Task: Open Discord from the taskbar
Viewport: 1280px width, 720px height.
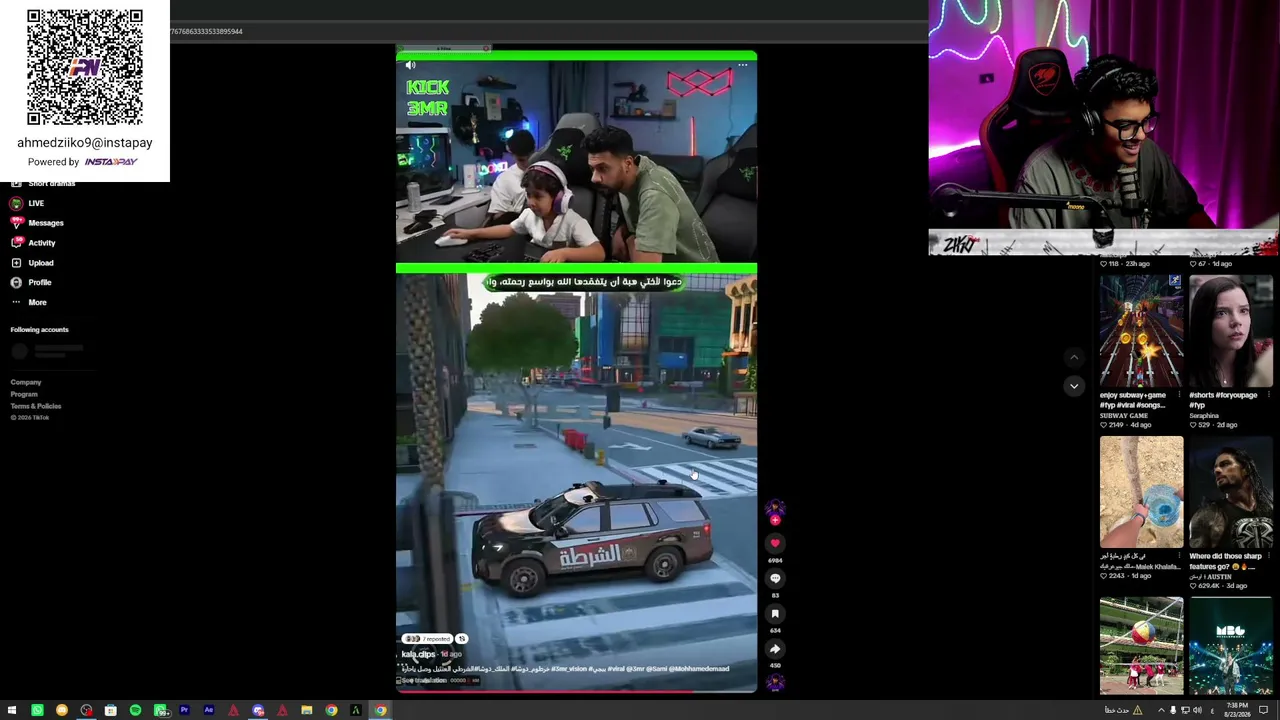Action: [x=258, y=710]
